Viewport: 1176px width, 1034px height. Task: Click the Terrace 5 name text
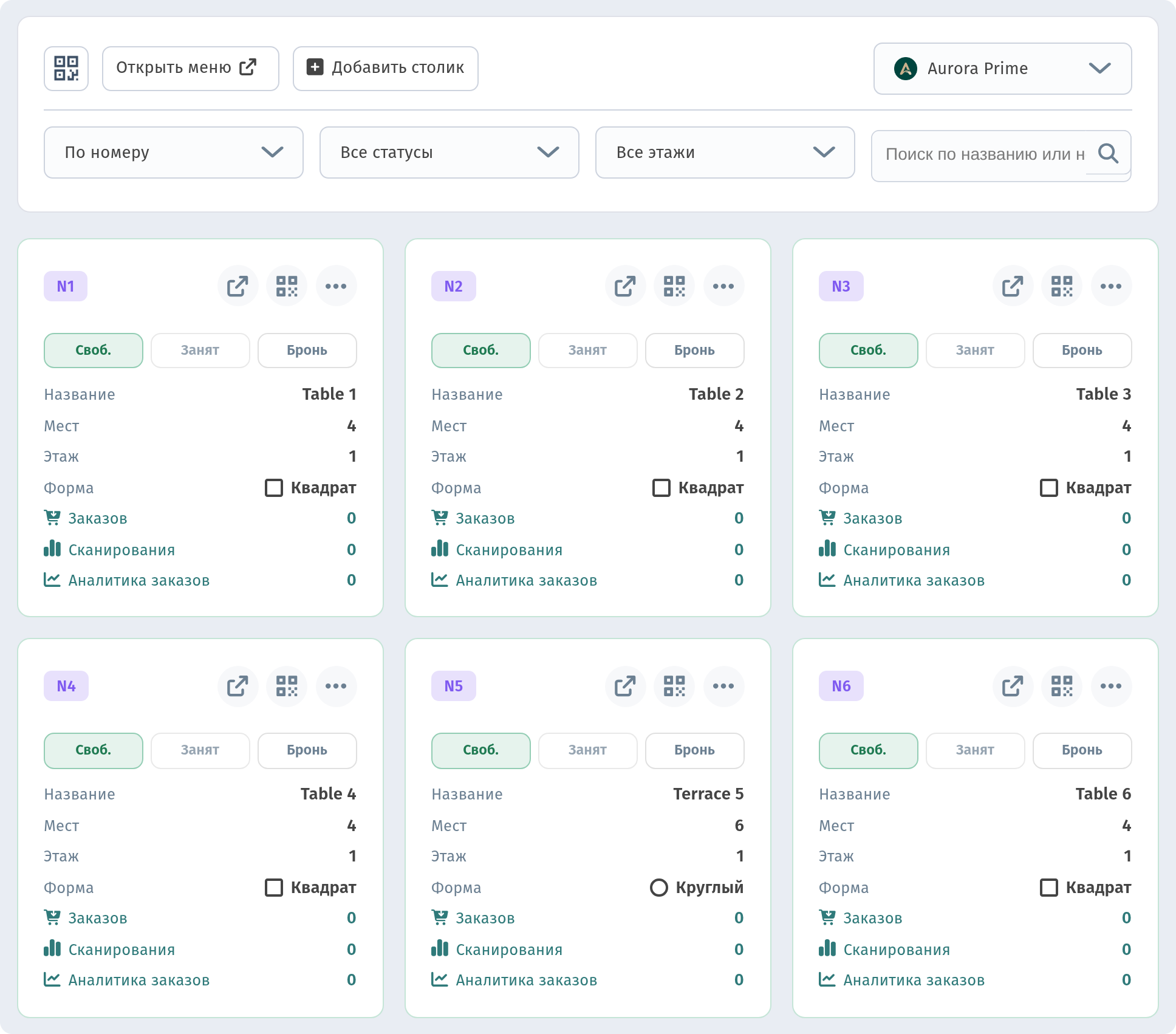pyautogui.click(x=708, y=794)
